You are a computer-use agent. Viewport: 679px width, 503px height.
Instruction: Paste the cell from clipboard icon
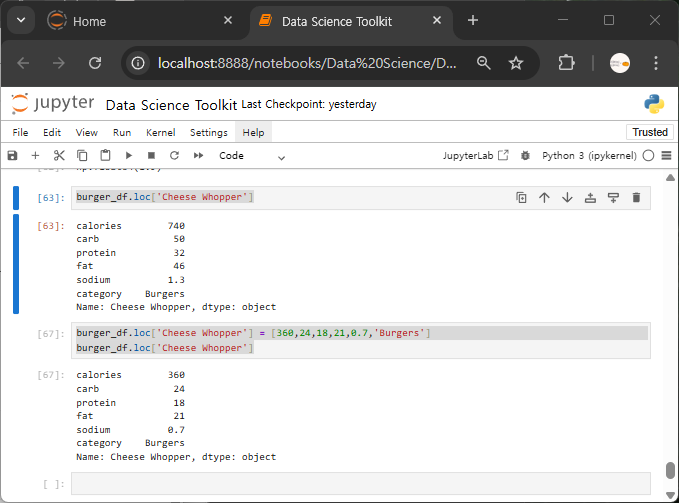105,155
